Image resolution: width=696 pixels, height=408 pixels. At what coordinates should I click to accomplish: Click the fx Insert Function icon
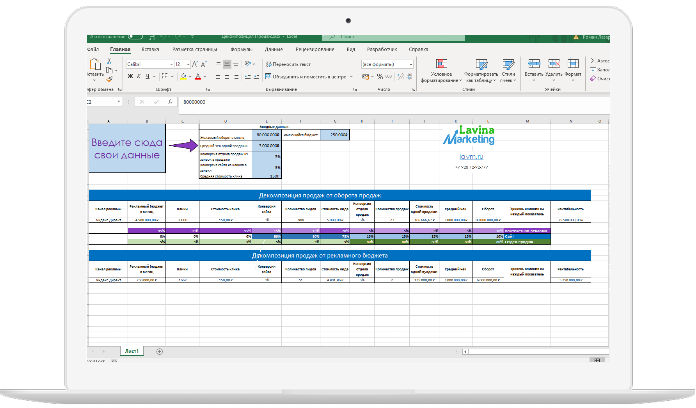[x=170, y=102]
